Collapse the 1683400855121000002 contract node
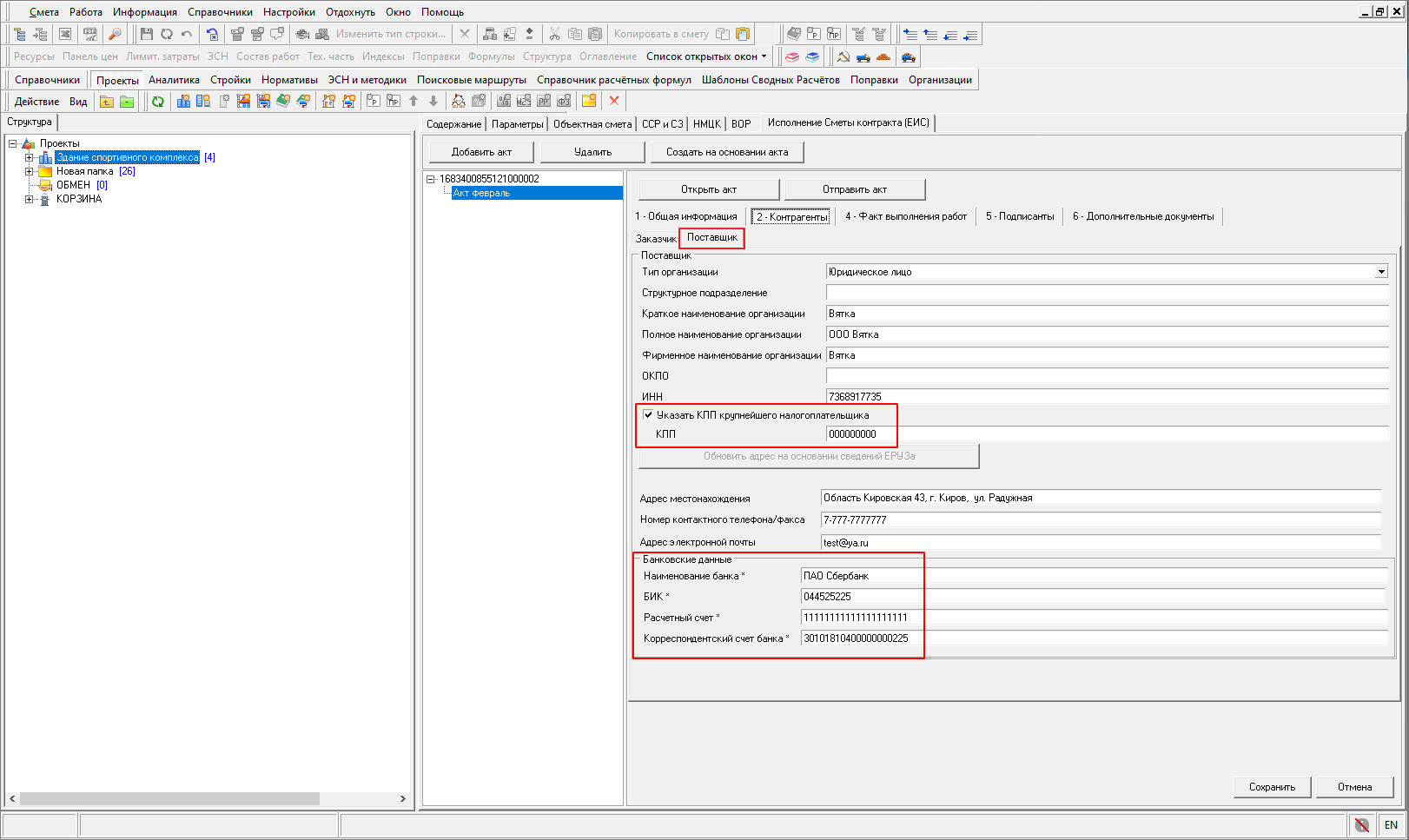 (430, 179)
